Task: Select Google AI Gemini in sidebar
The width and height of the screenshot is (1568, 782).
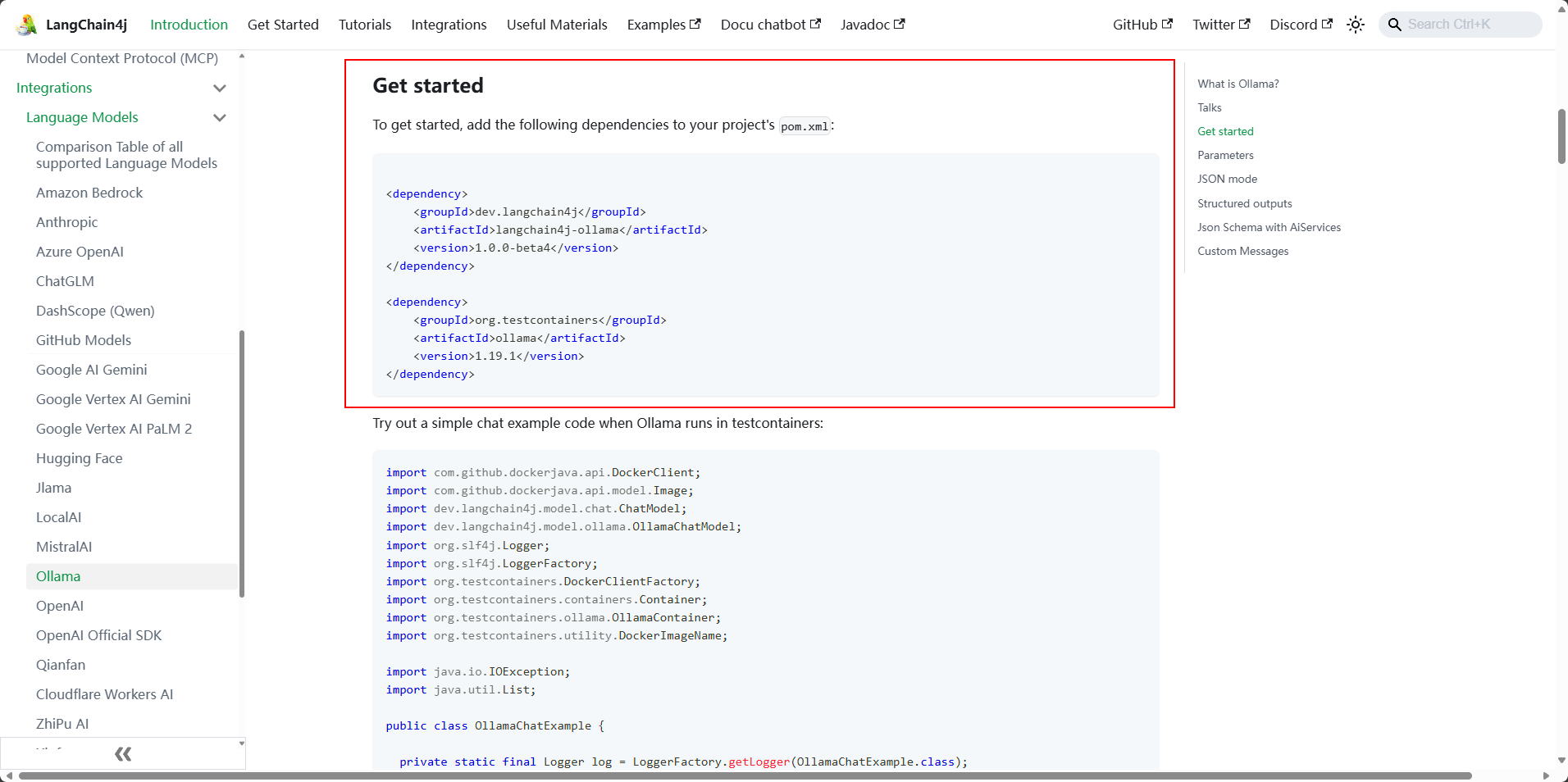Action: point(92,370)
